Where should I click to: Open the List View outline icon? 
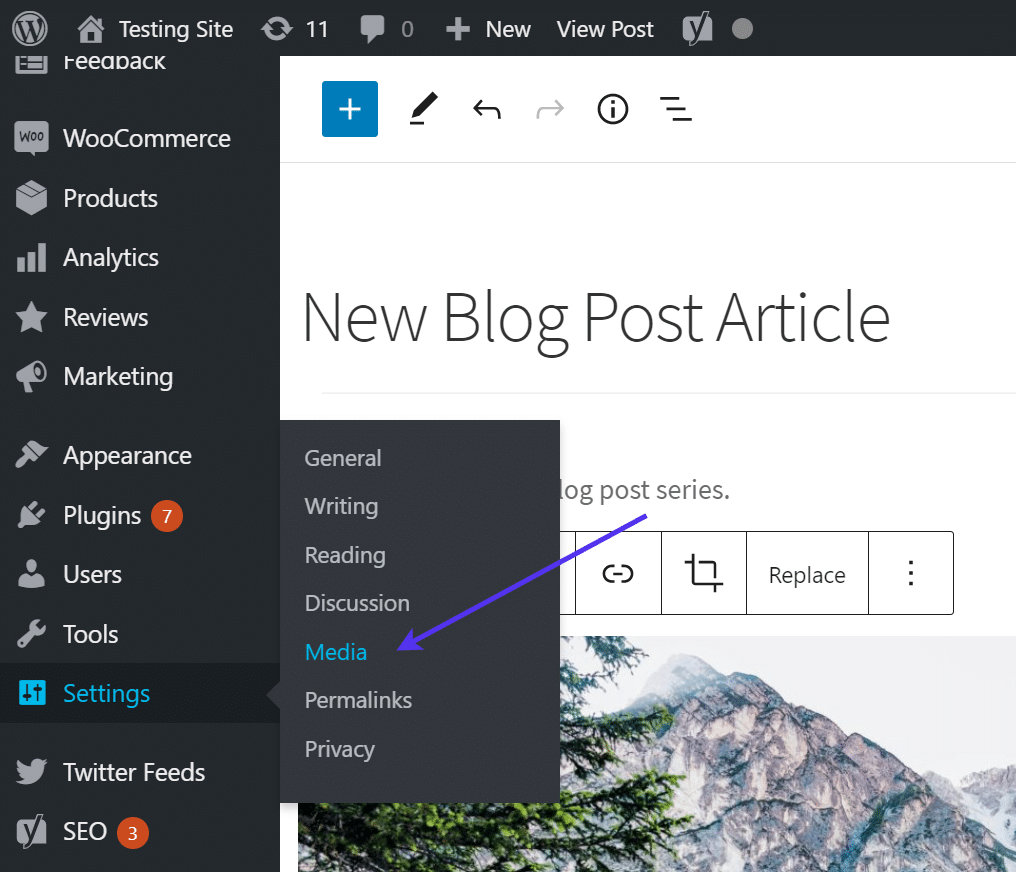(676, 109)
